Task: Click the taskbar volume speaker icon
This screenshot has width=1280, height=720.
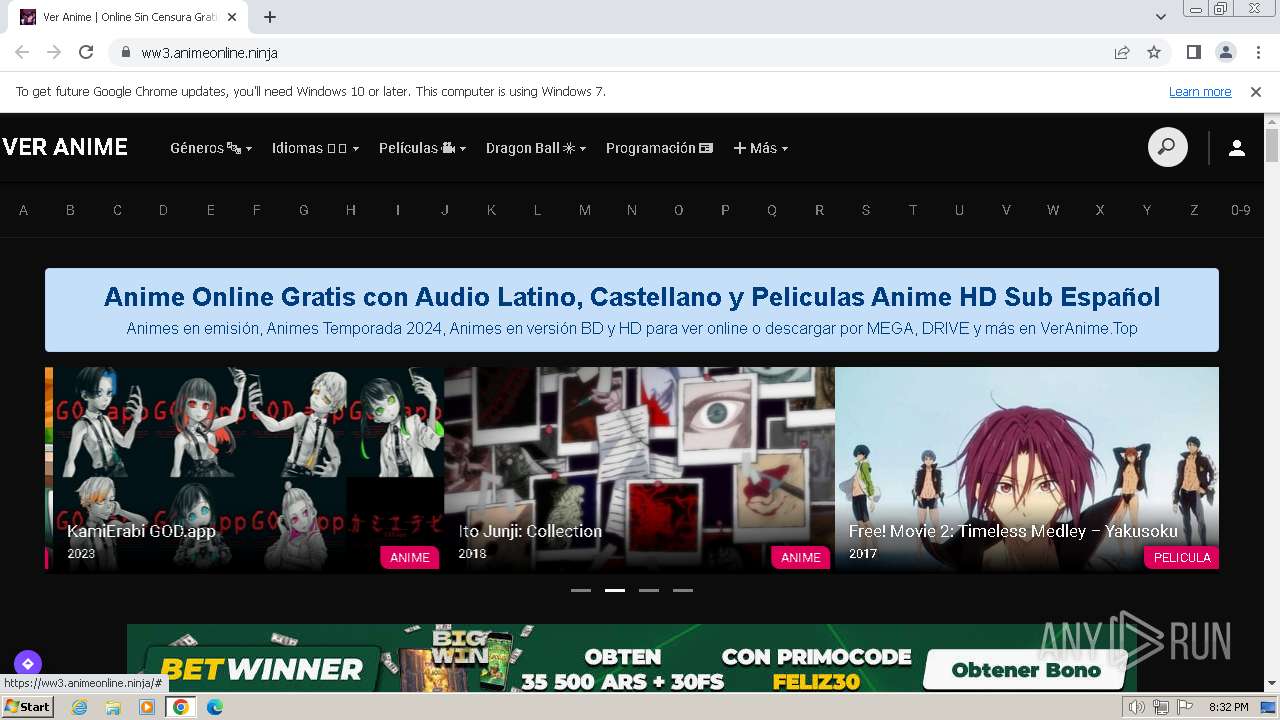Action: (x=1137, y=707)
